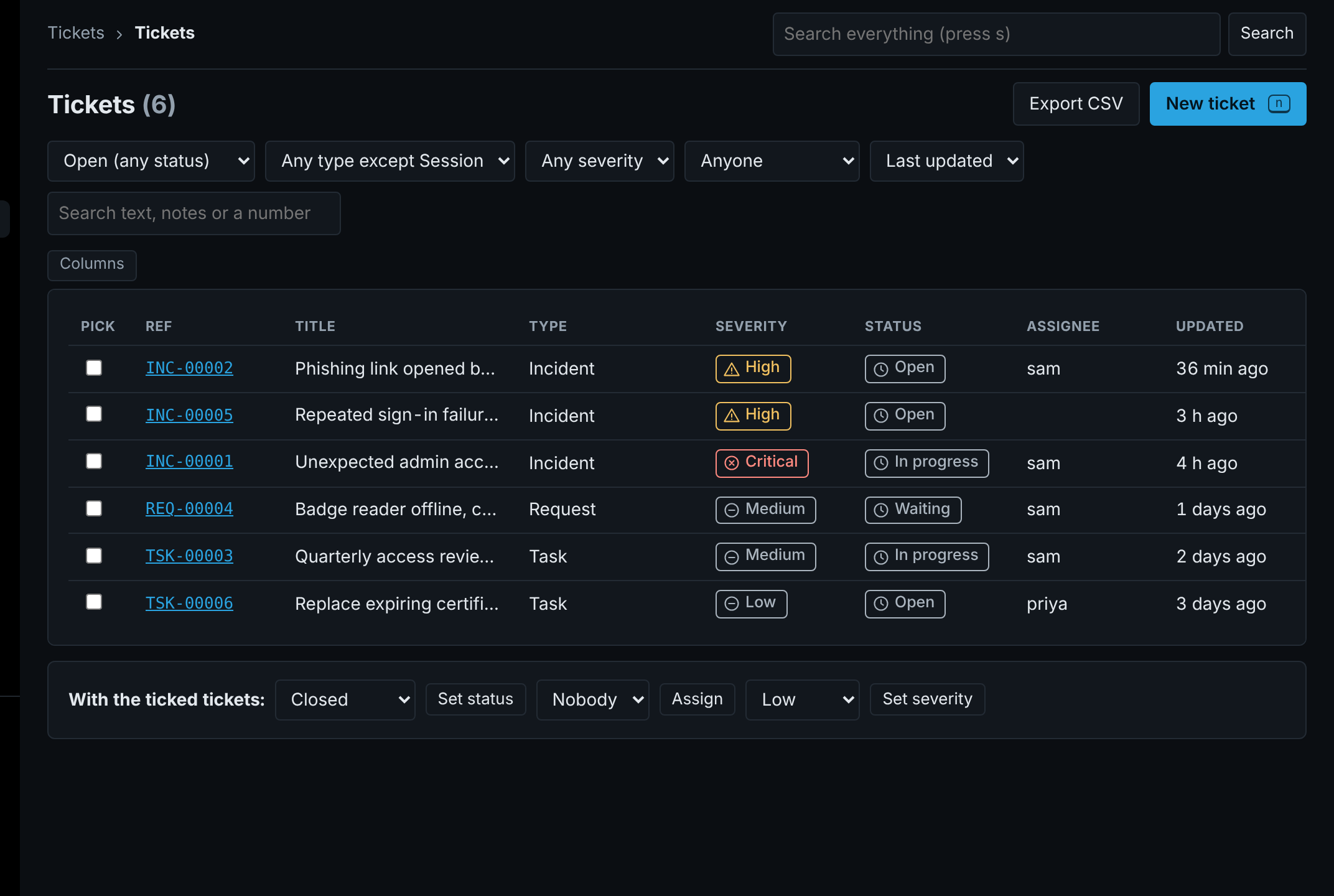Select the INC-00001 row checkbox

click(x=94, y=461)
